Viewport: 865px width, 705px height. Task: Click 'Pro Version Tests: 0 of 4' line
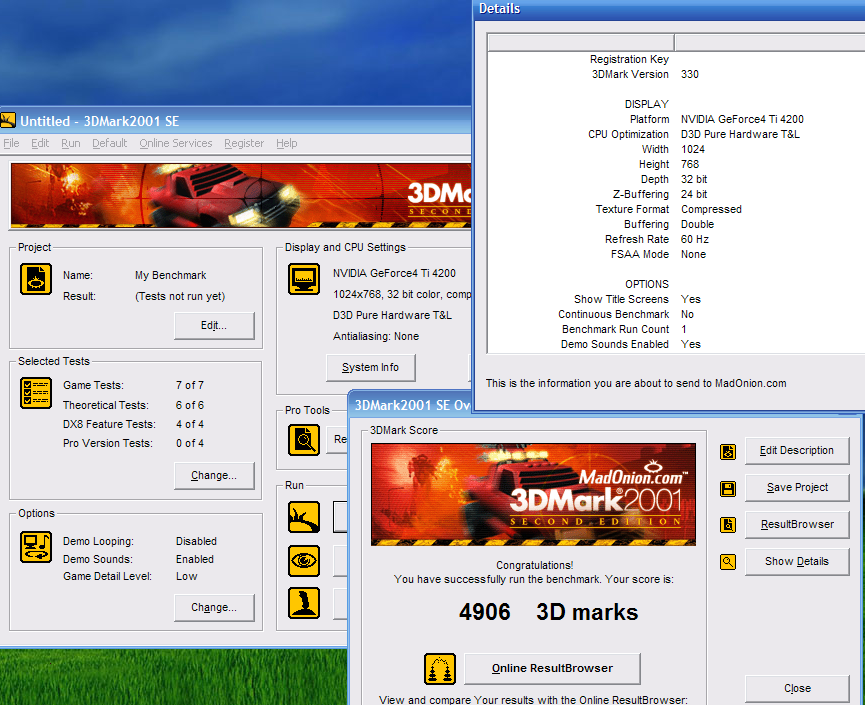click(x=134, y=443)
